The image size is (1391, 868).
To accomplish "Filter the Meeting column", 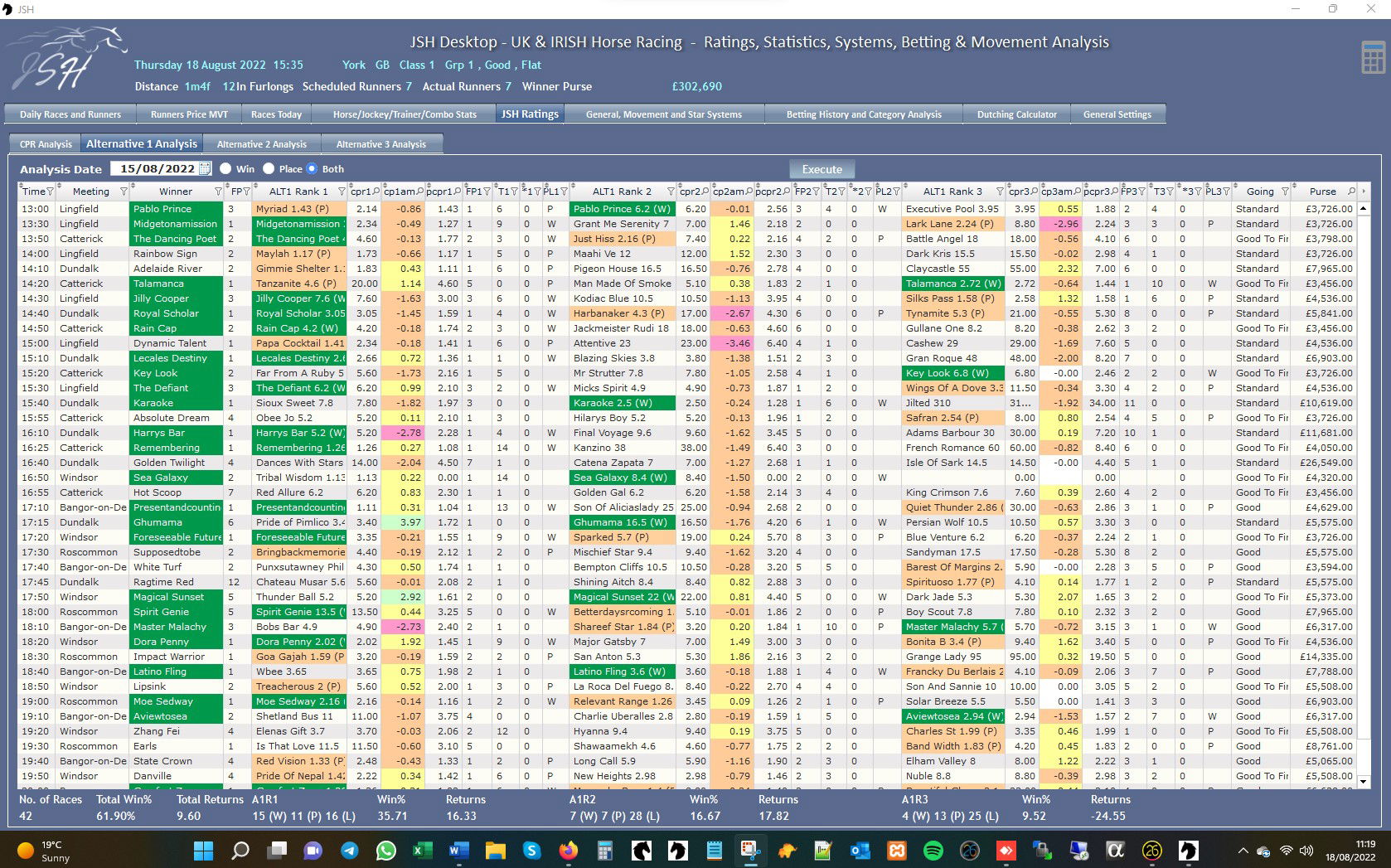I will 124,192.
